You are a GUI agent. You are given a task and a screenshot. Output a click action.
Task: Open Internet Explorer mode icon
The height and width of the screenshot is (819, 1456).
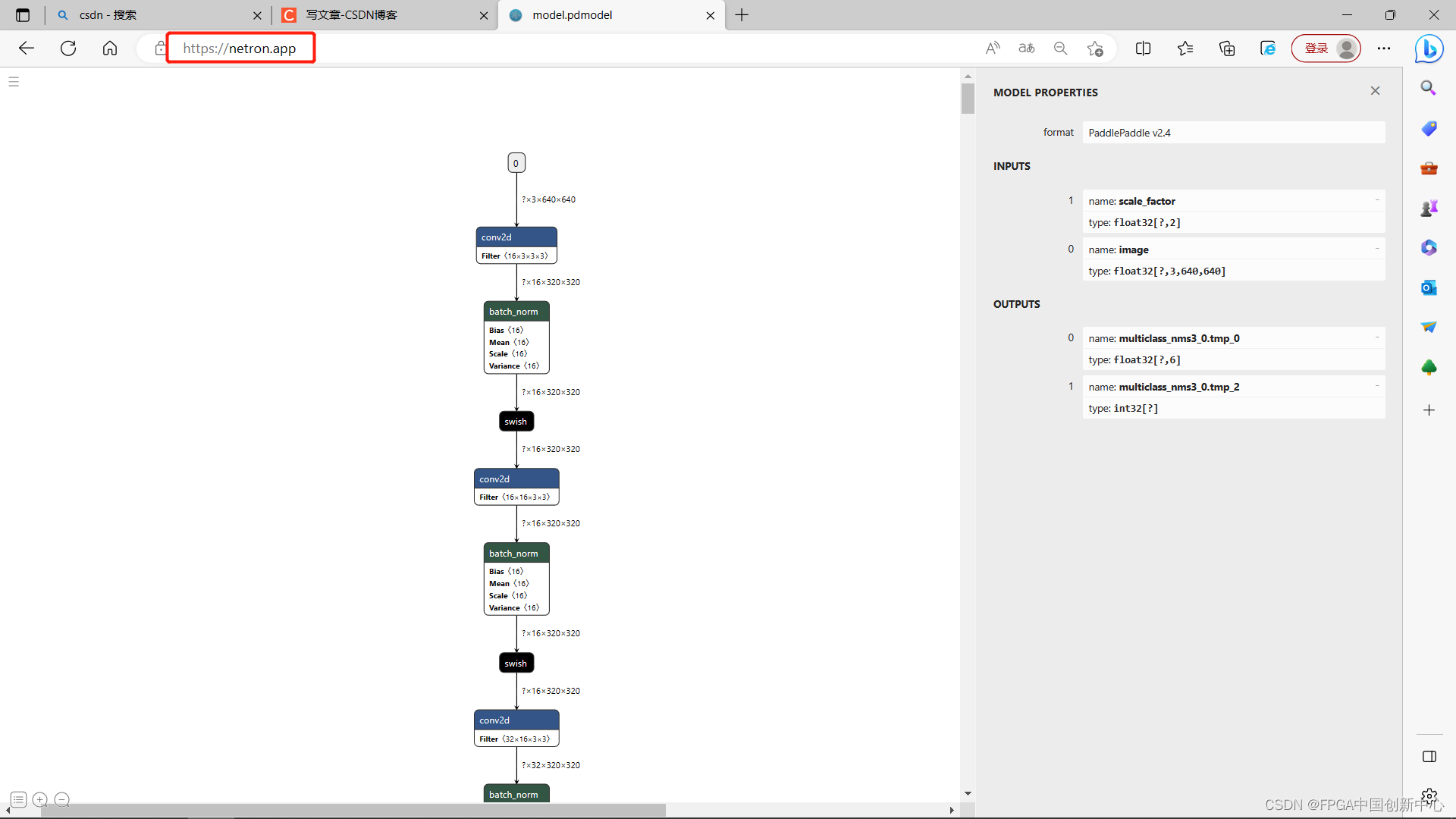click(1268, 49)
